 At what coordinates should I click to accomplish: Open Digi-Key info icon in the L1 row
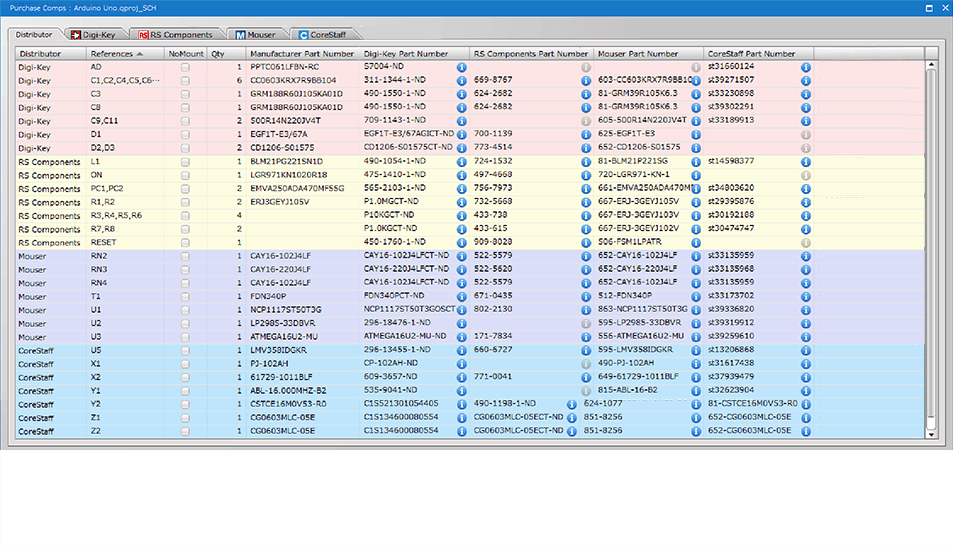(461, 162)
